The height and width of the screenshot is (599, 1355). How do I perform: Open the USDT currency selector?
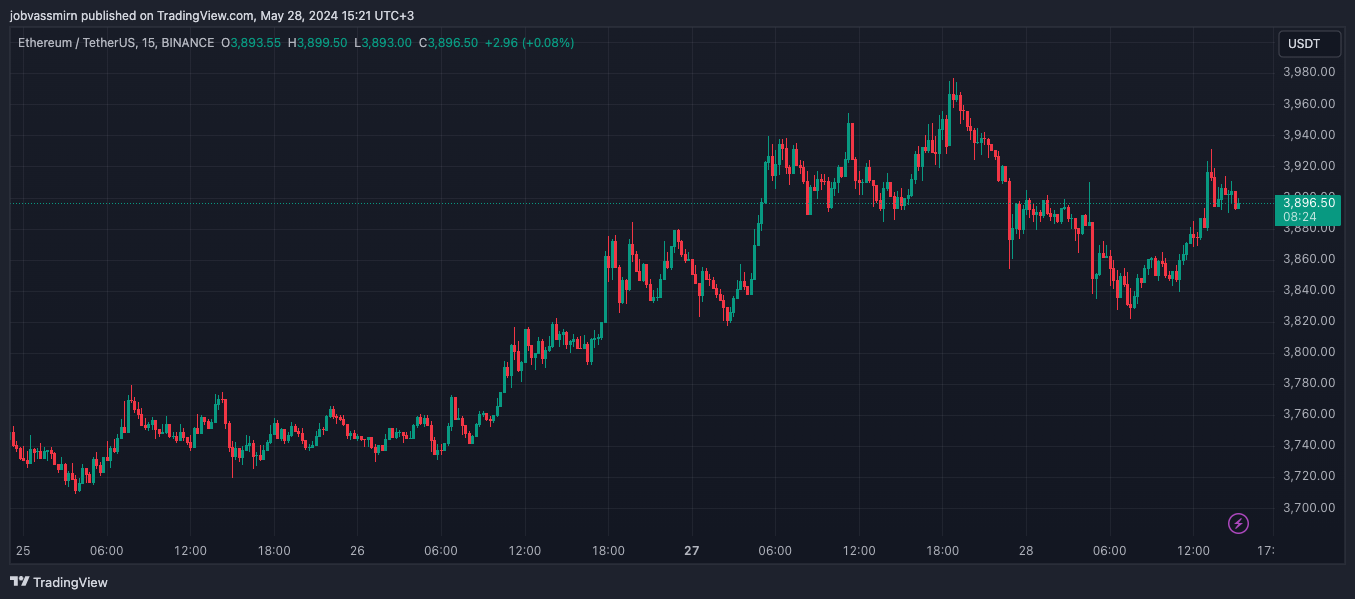pos(1303,44)
